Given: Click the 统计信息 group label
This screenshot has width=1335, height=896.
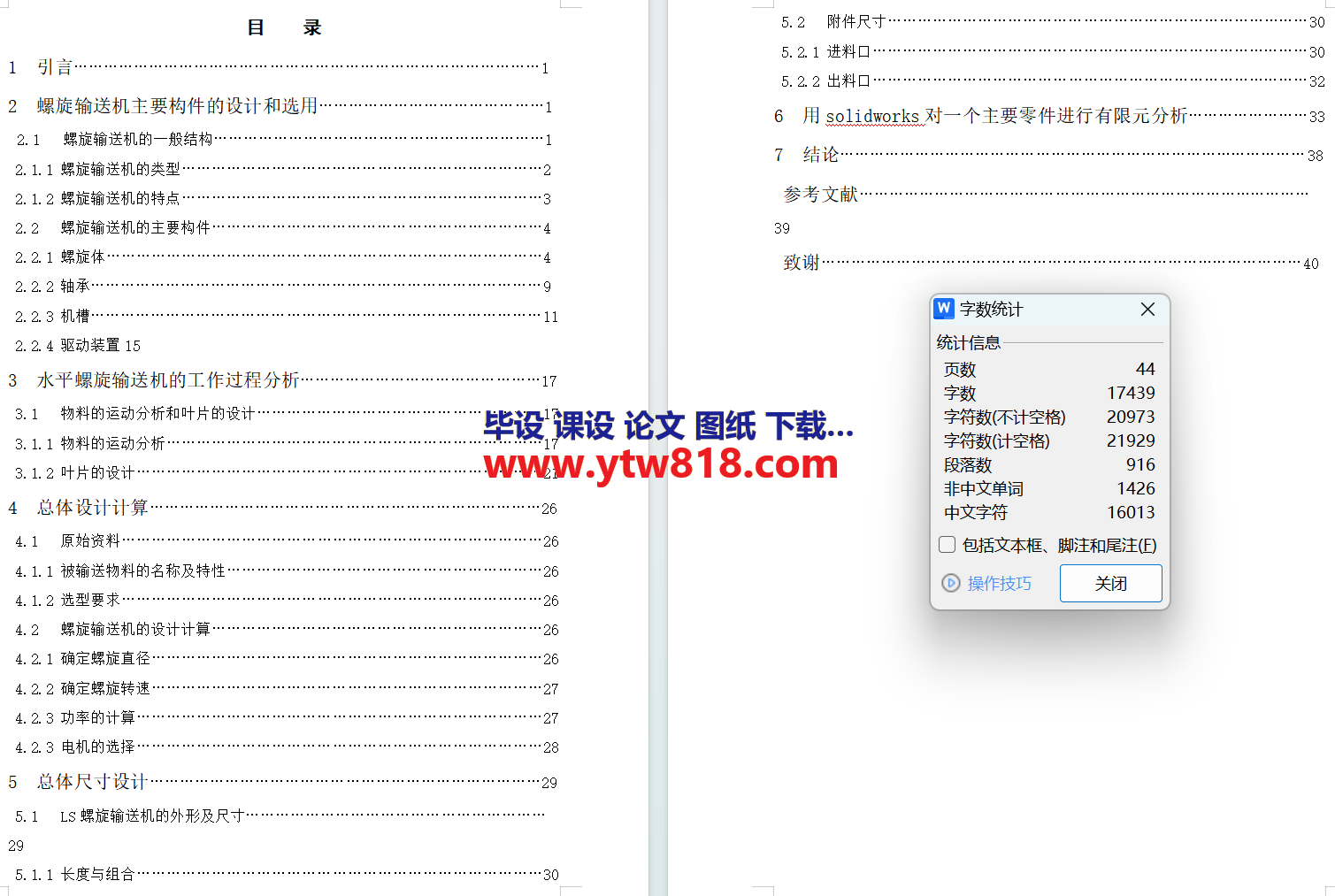Looking at the screenshot, I should pyautogui.click(x=968, y=342).
